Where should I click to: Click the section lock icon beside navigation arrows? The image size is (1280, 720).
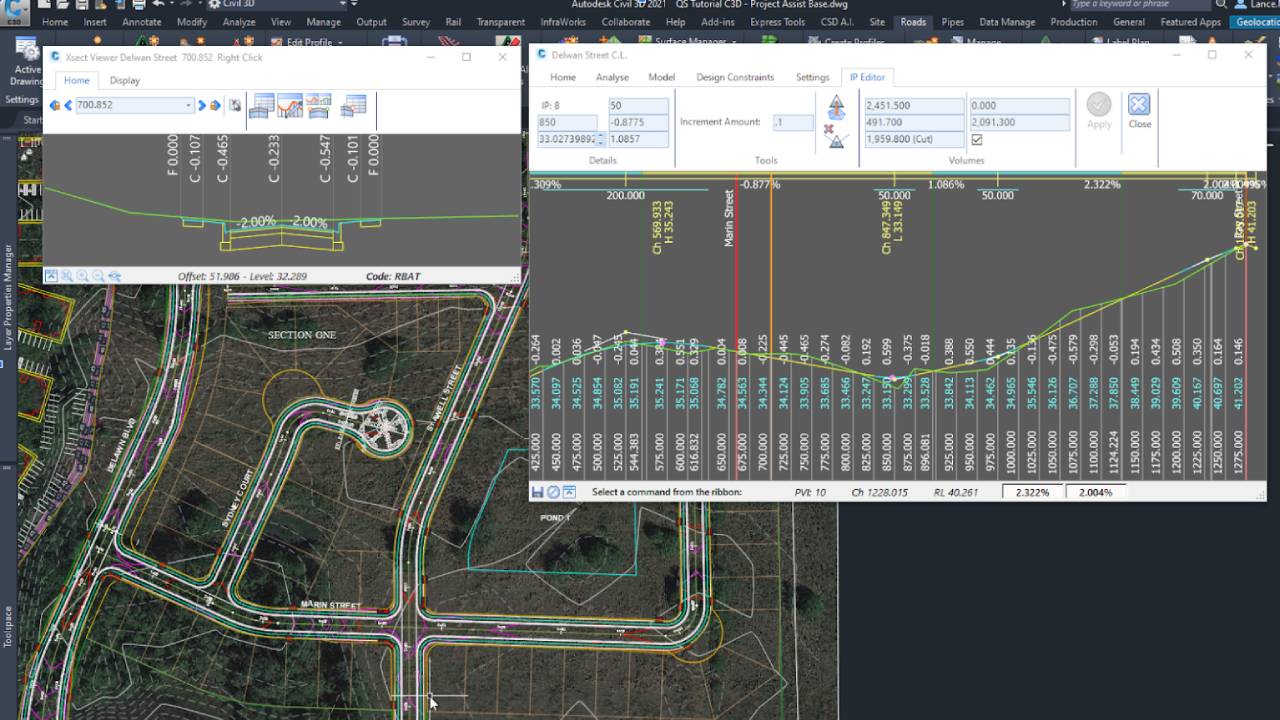235,105
